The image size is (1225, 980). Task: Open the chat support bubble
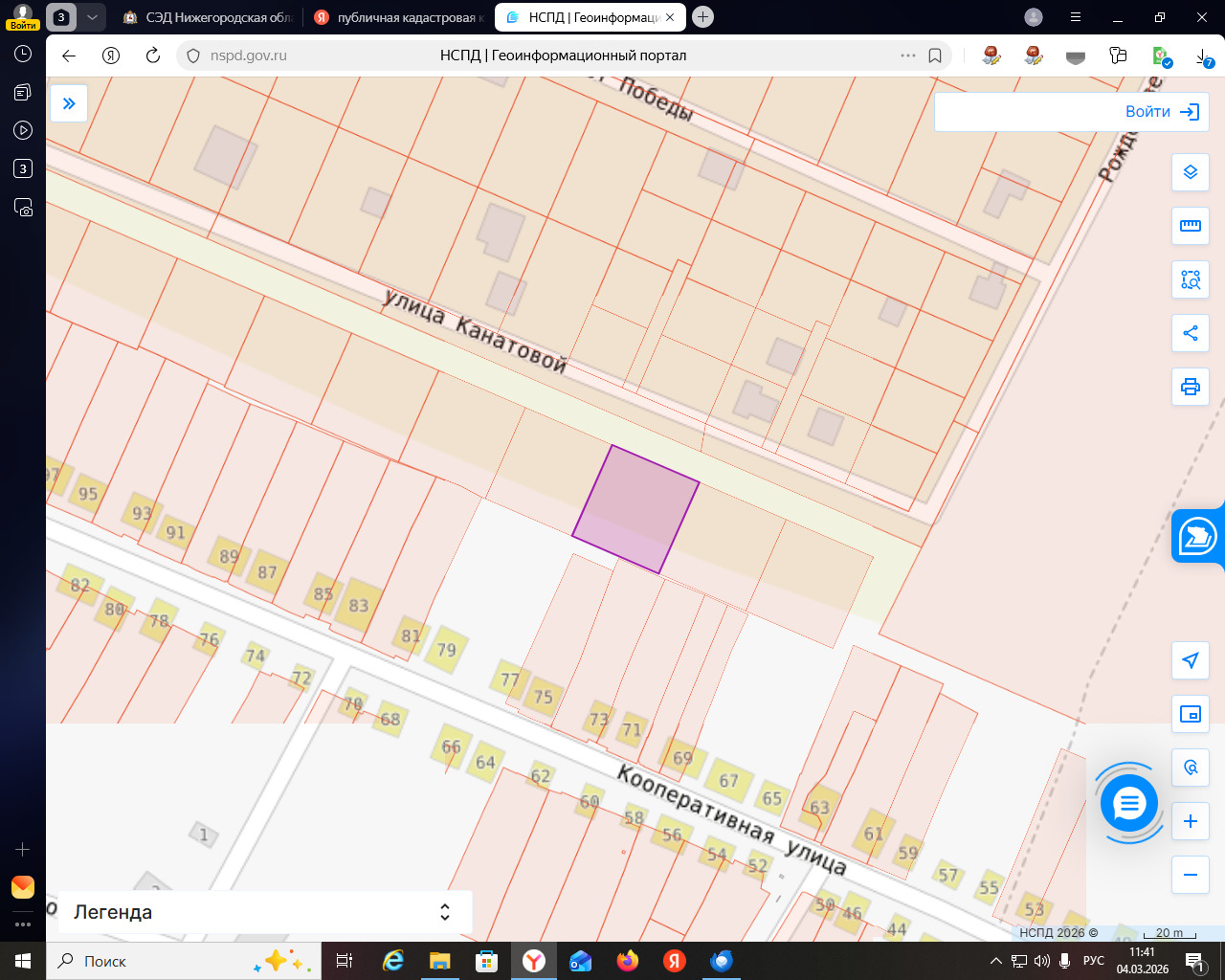[x=1129, y=803]
